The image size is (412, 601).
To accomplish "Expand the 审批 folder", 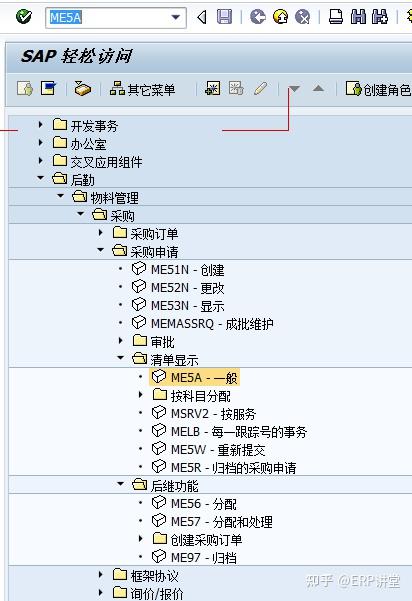I will pos(120,340).
